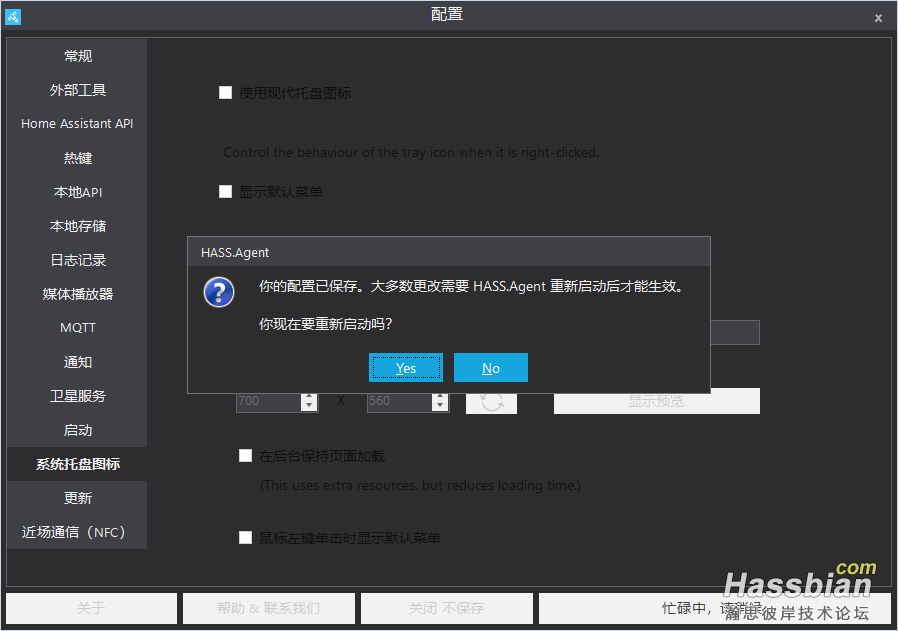Click the 显示预览 button
898x631 pixels.
point(656,401)
